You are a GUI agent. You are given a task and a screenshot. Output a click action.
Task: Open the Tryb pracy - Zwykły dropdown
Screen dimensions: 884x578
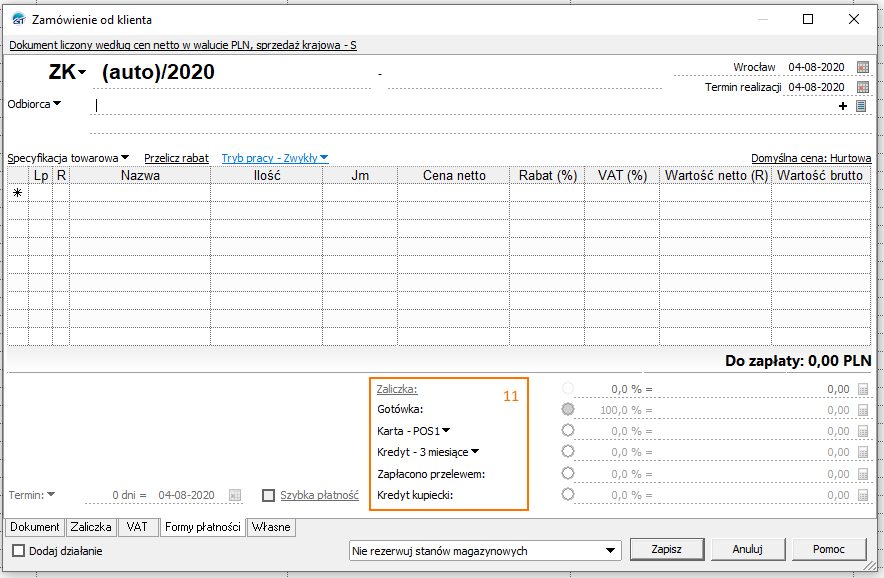[274, 158]
